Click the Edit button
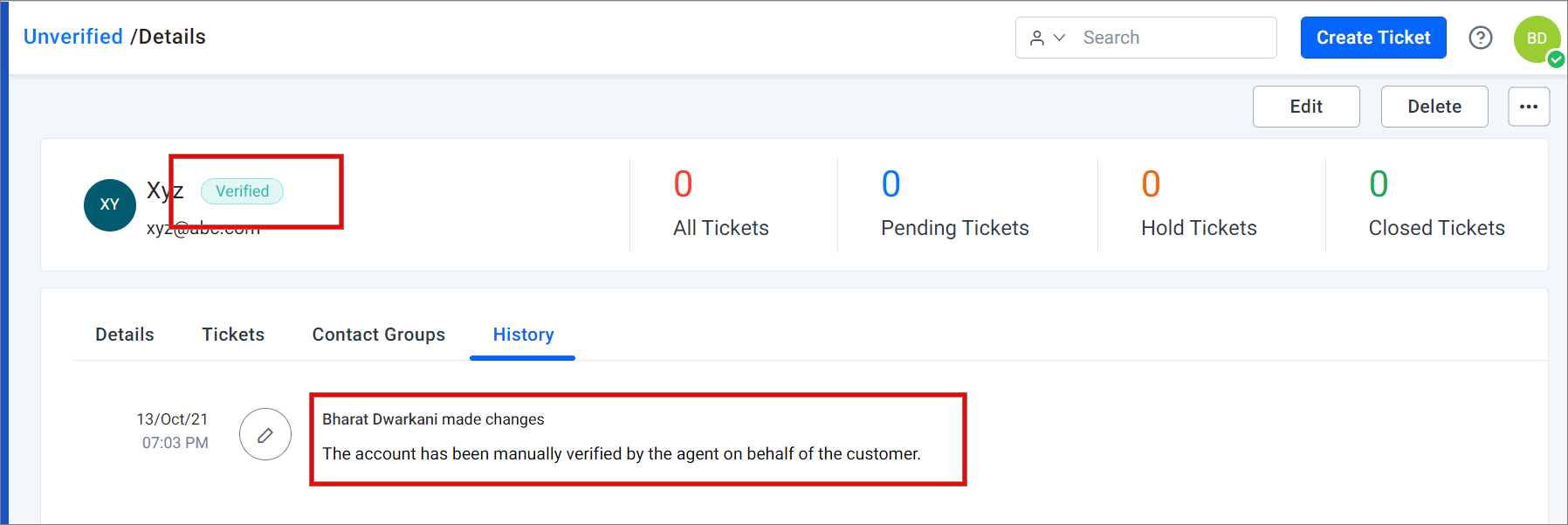Image resolution: width=1568 pixels, height=525 pixels. (x=1306, y=107)
